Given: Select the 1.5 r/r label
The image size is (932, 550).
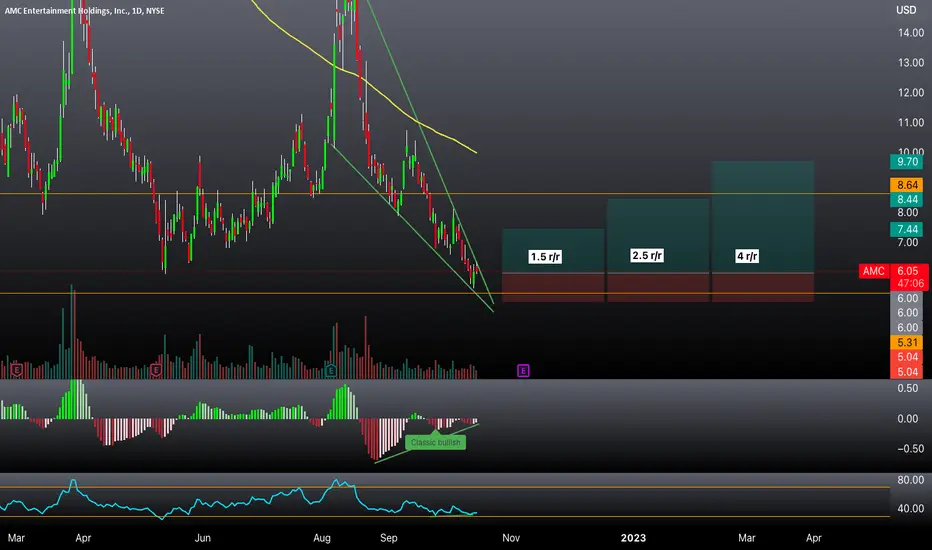Looking at the screenshot, I should click(545, 257).
